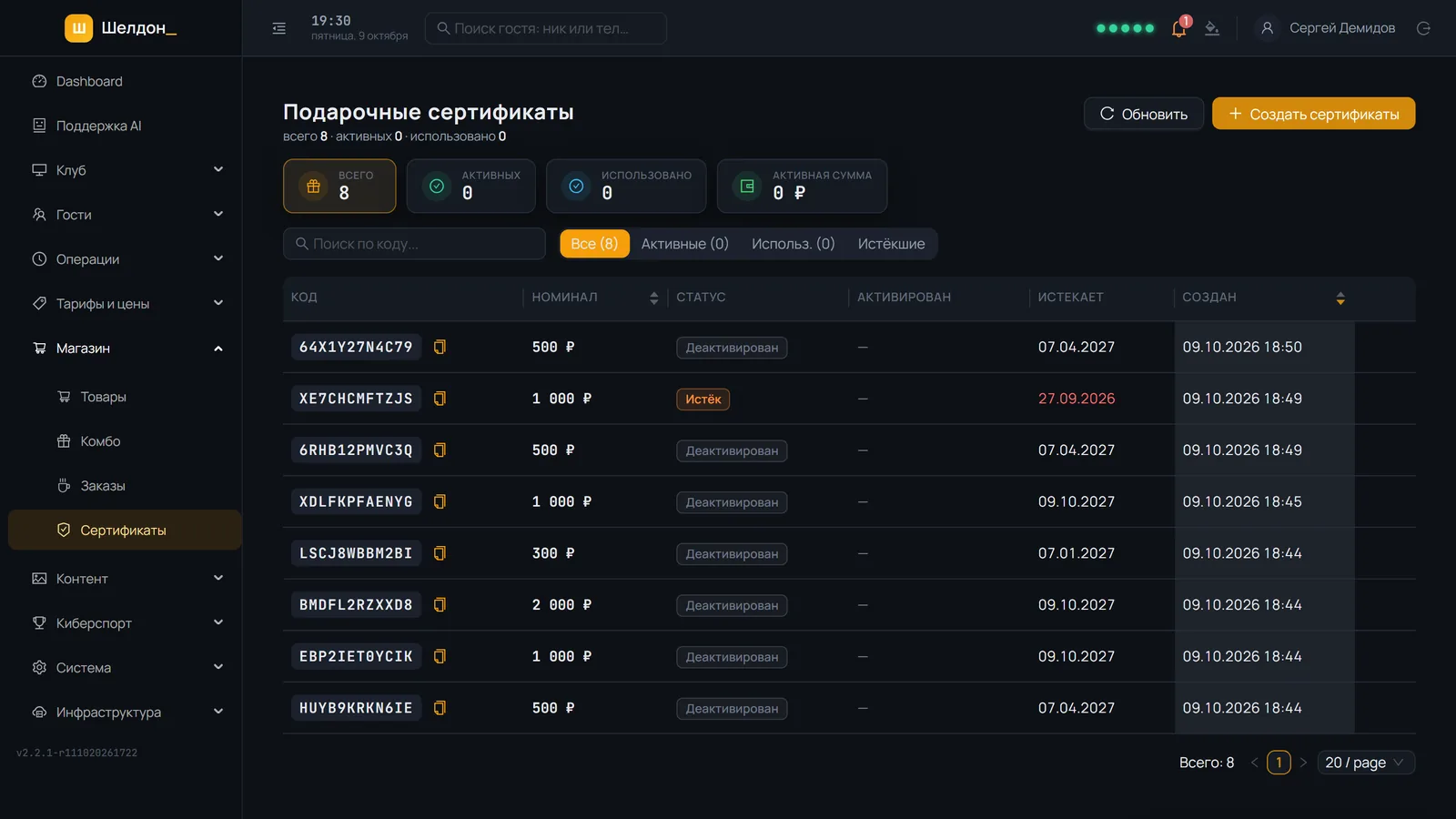Screen dimensions: 1456x819
Task: Open the user avatar icon
Action: click(1267, 28)
